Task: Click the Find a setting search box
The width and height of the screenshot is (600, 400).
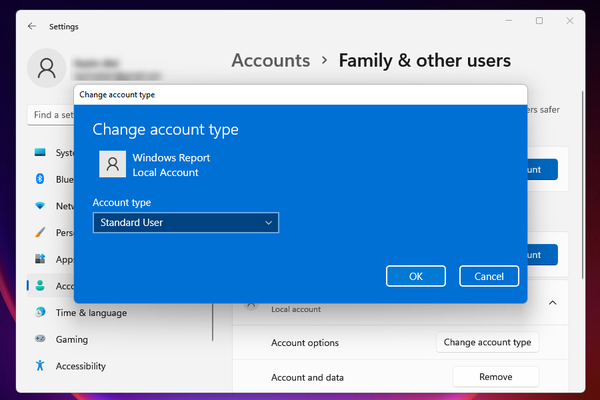Action: pos(50,115)
